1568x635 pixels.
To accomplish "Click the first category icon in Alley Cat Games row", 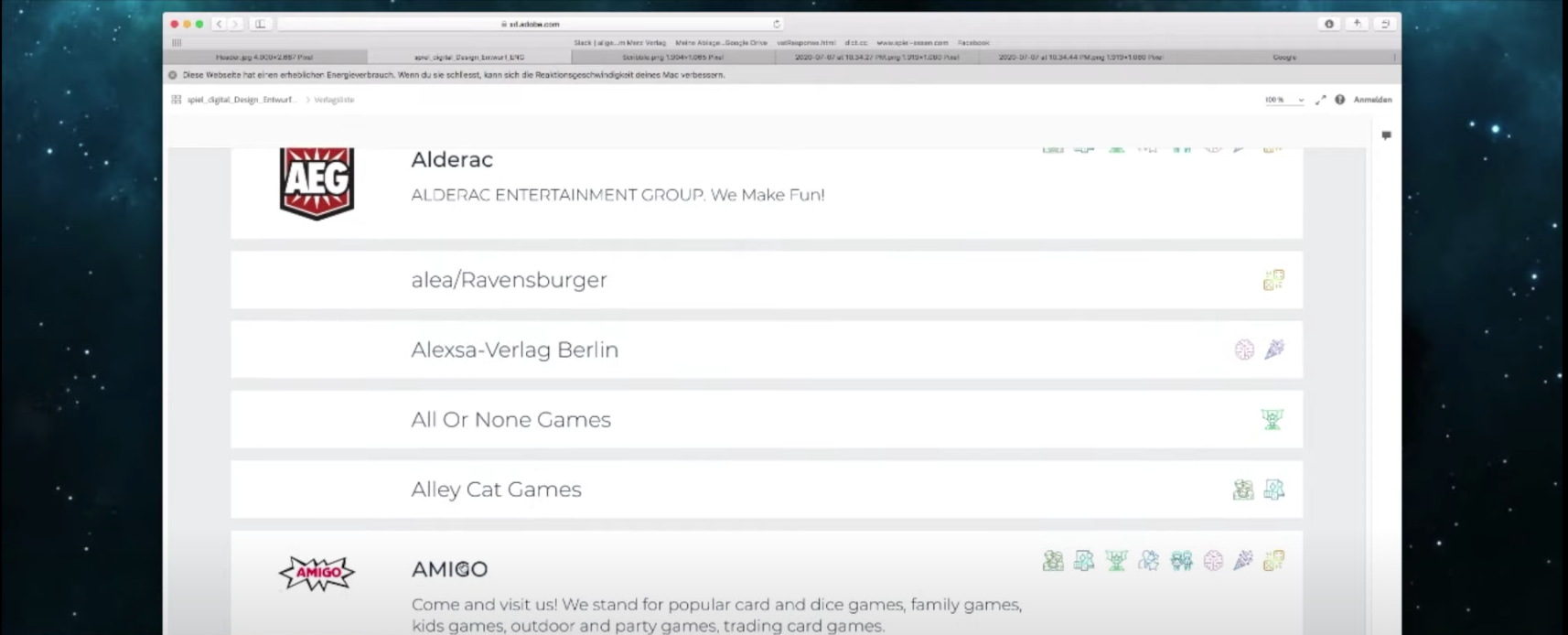I will tap(1242, 490).
